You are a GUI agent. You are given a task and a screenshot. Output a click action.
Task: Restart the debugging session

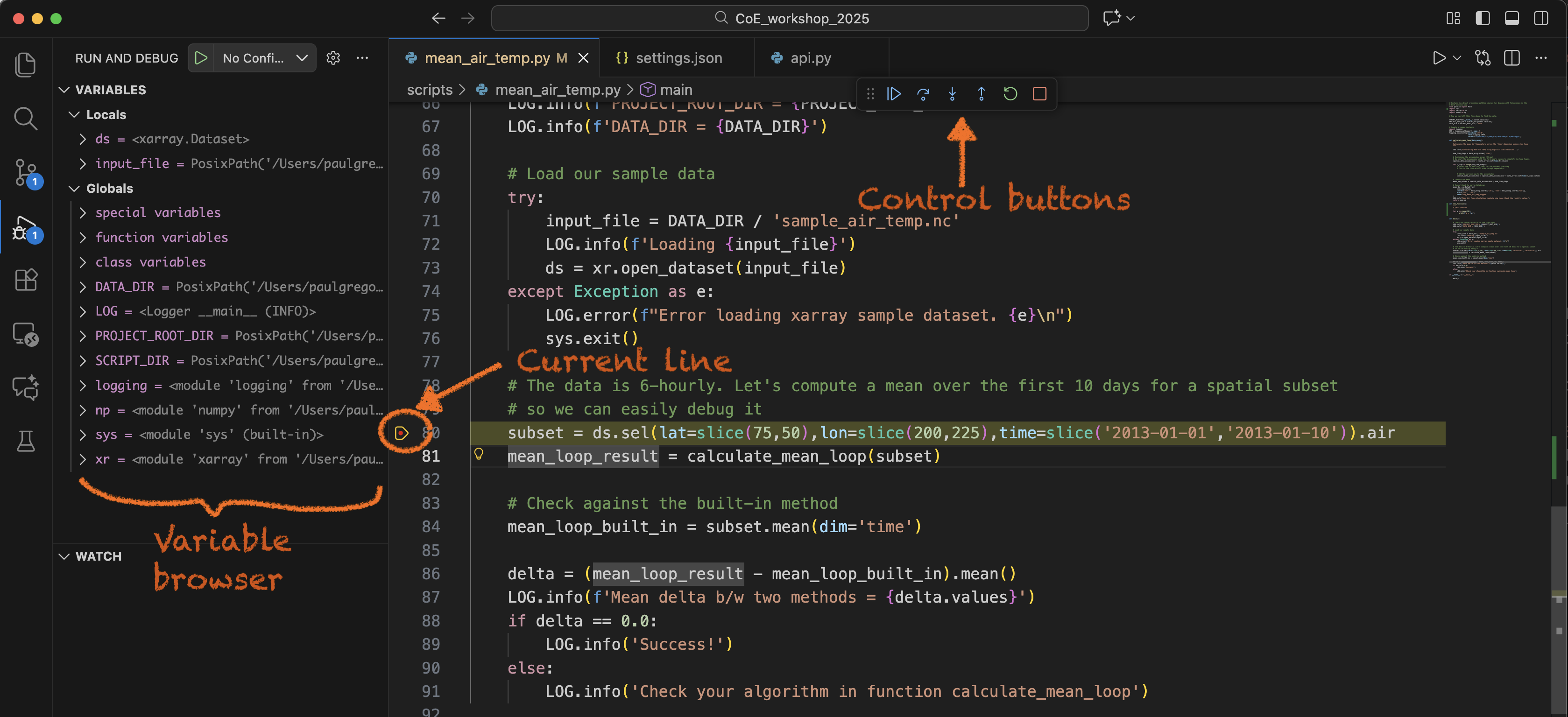pyautogui.click(x=1010, y=94)
